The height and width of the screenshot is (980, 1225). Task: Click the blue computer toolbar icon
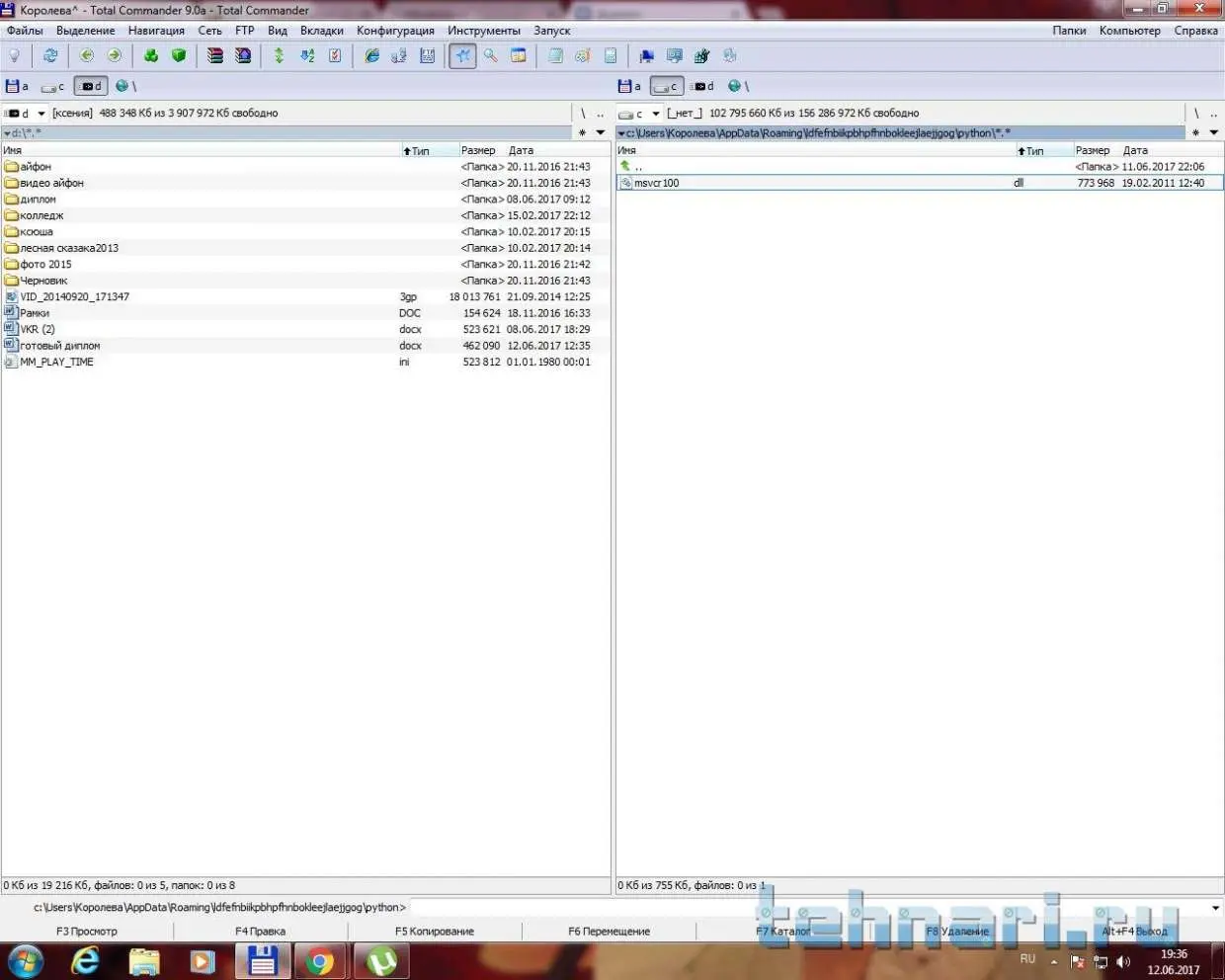647,56
